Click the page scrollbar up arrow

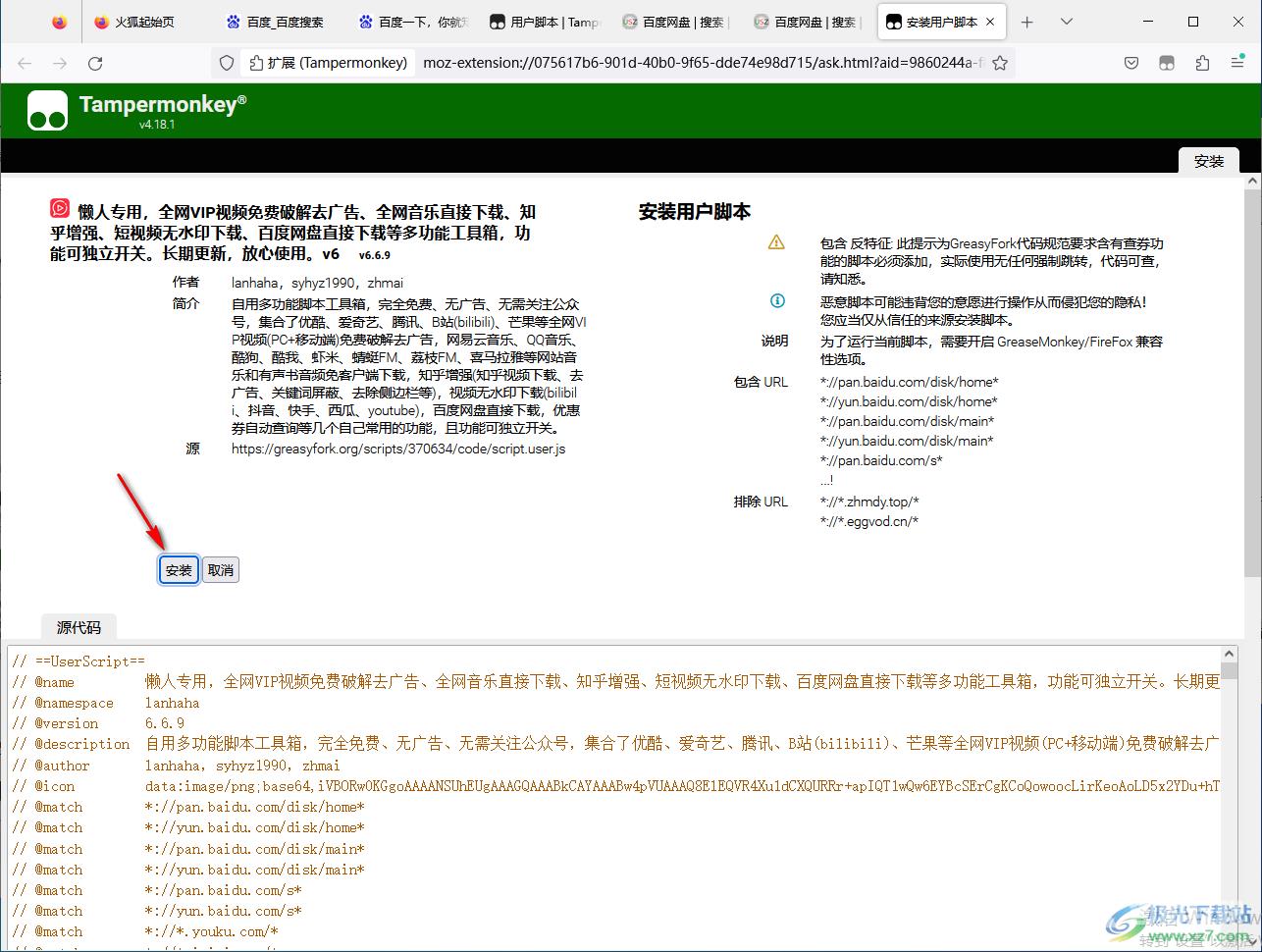(x=1252, y=182)
